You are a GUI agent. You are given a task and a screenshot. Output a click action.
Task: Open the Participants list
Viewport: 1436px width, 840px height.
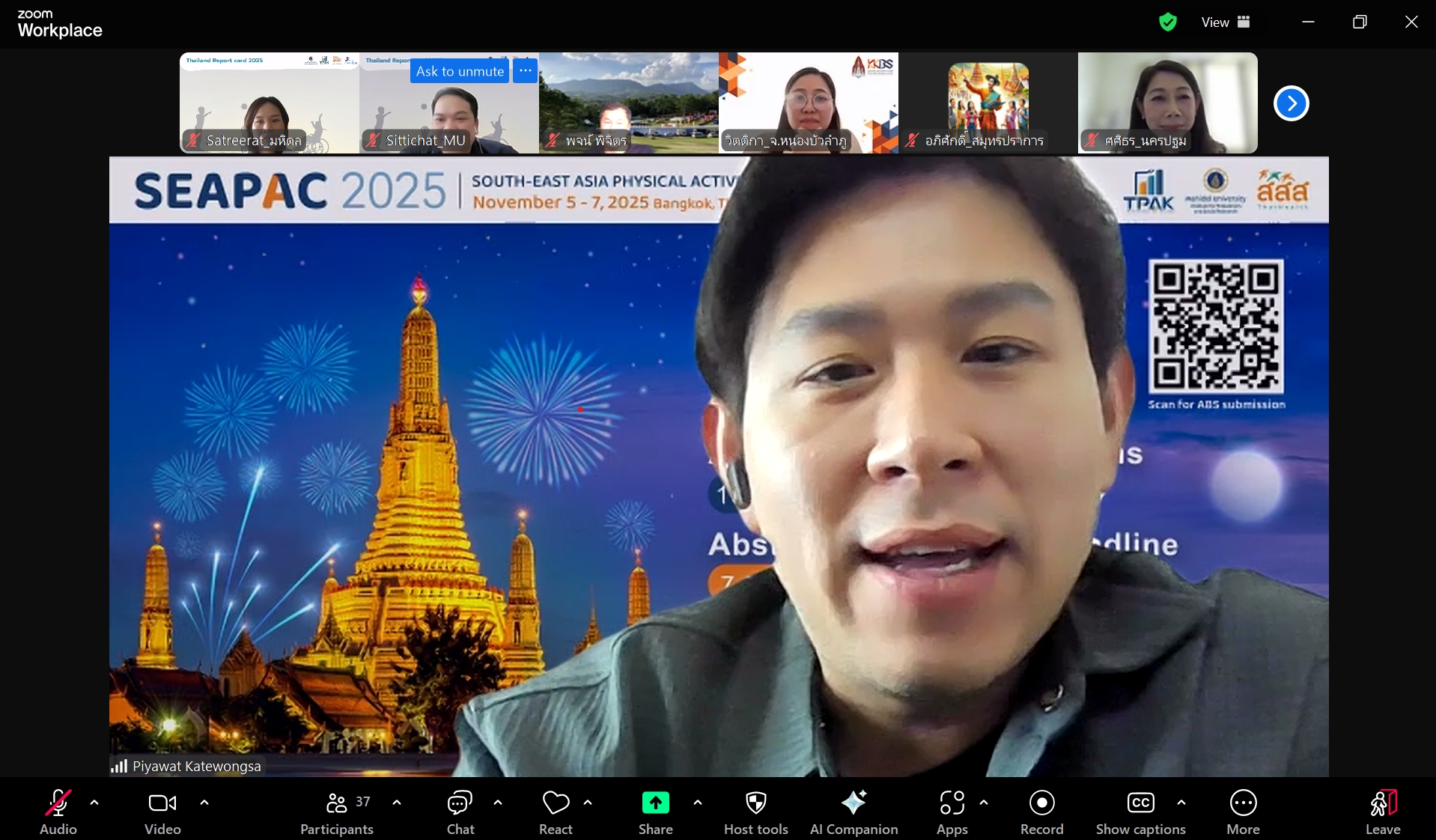[337, 811]
